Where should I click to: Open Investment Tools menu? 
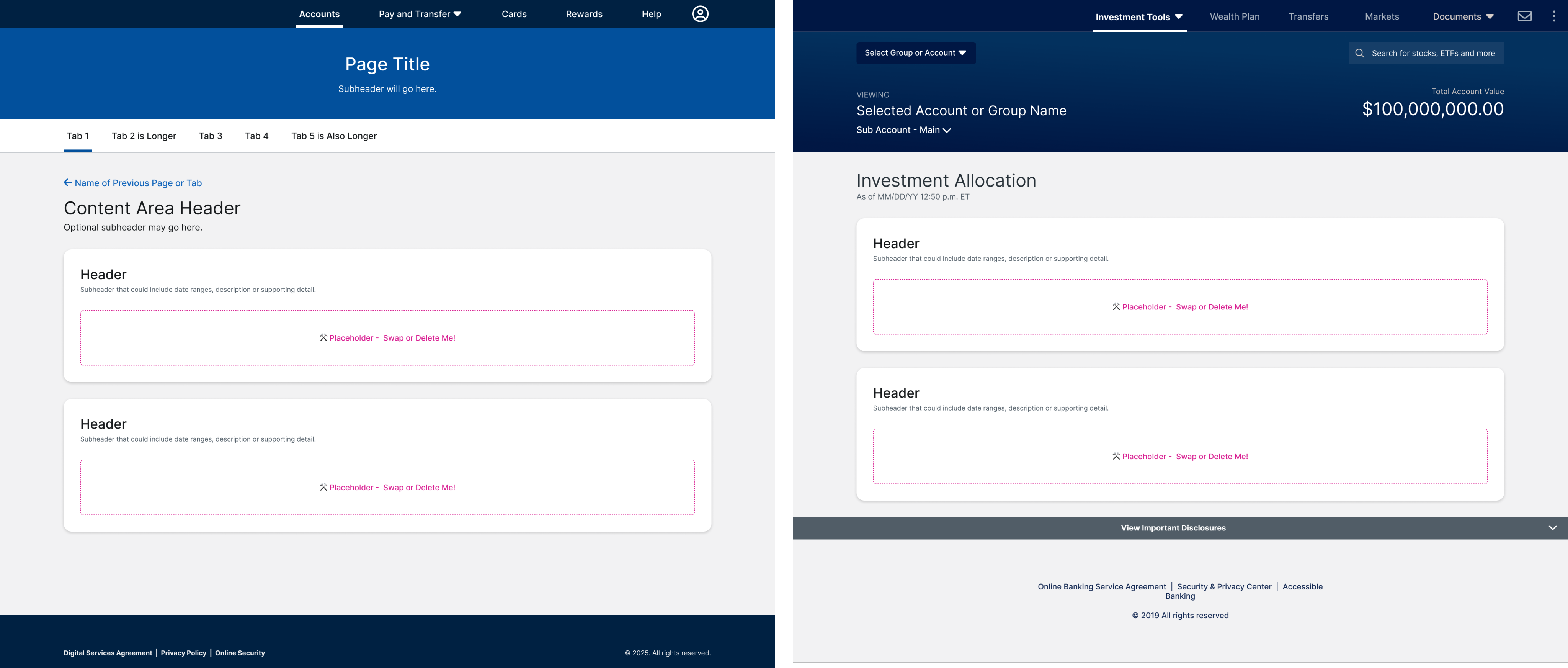tap(1139, 17)
